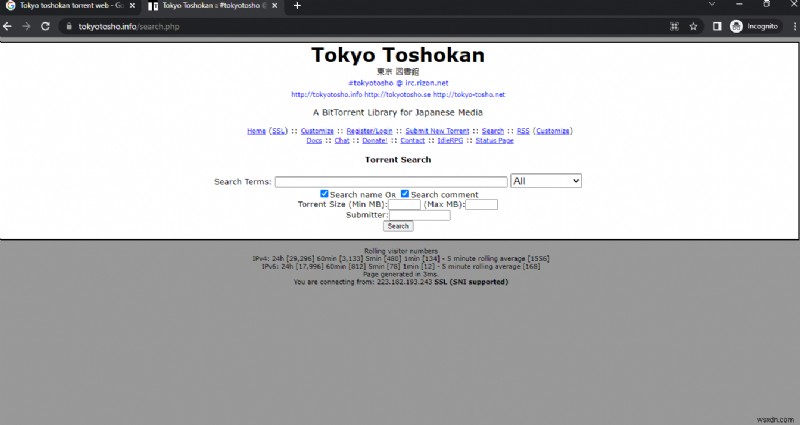Reload the Tokyo Toshokan page
Screen dimensions: 800x425
45,27
